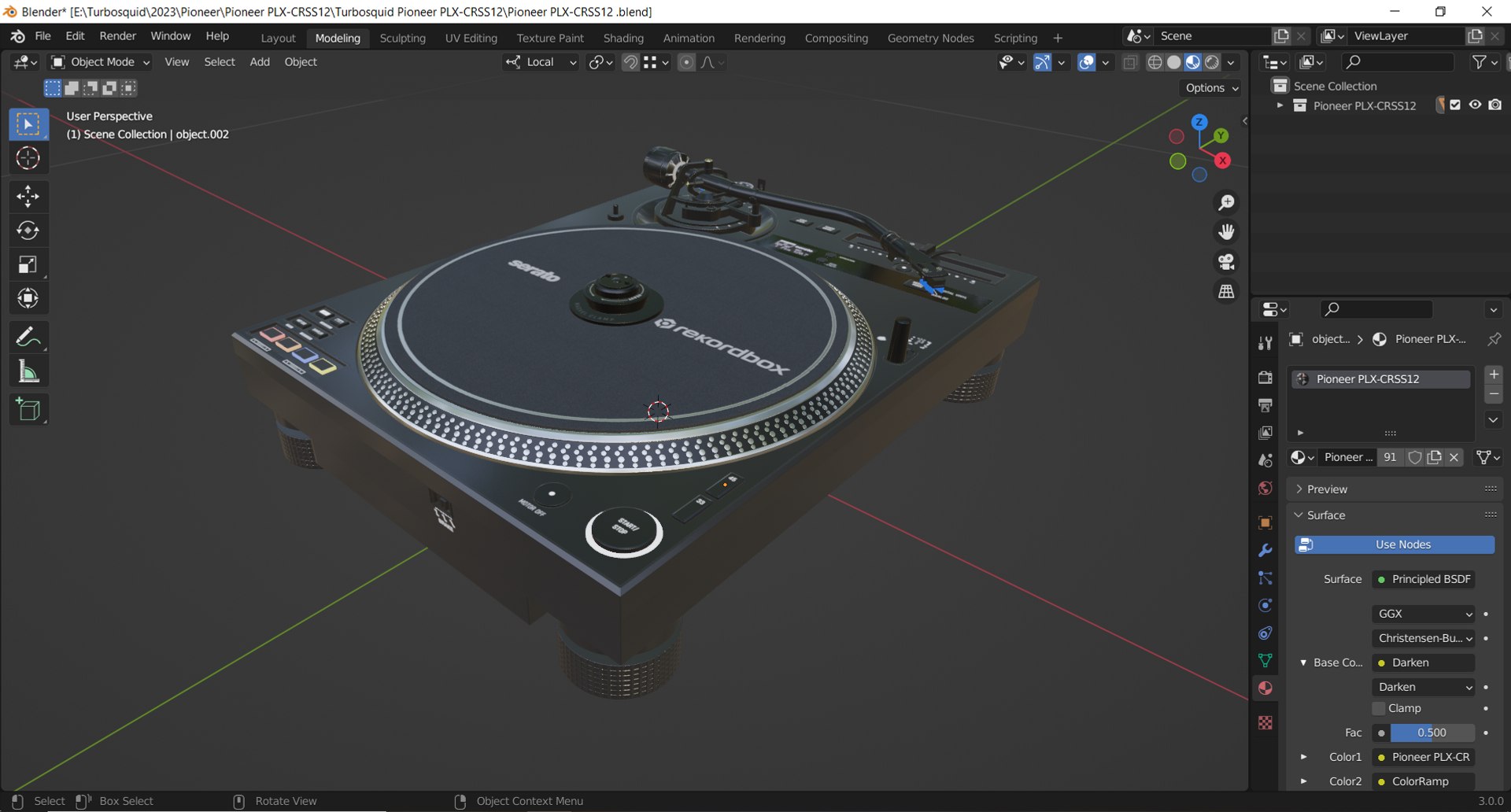
Task: Activate the Transform tool
Action: (x=28, y=298)
